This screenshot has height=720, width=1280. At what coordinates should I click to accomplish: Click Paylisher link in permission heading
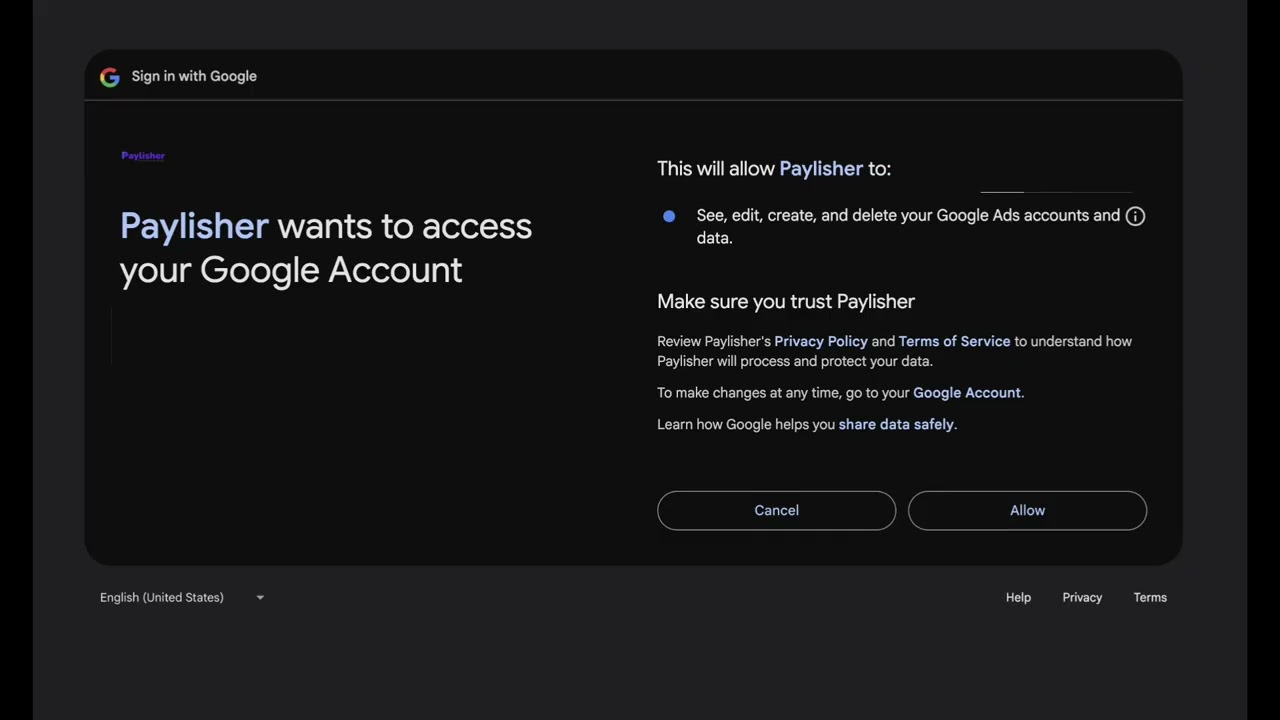click(821, 169)
